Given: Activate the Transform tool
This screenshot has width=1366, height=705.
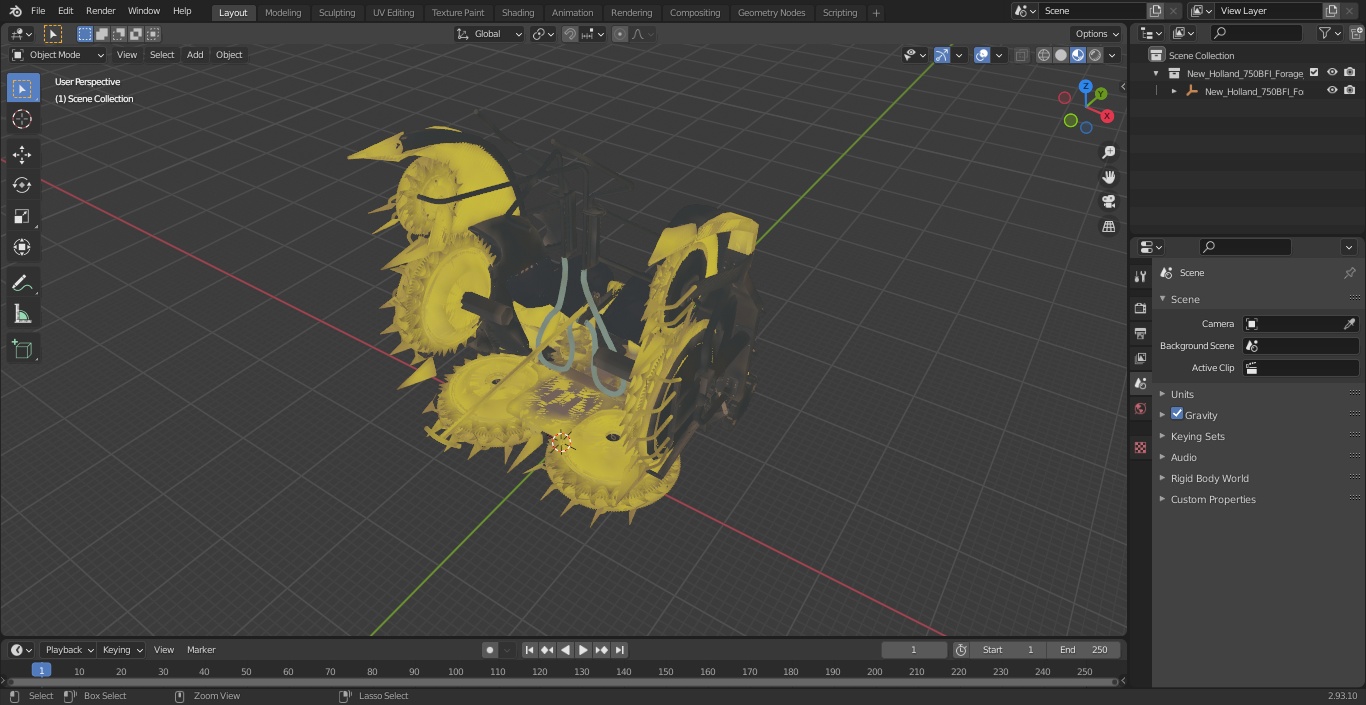Looking at the screenshot, I should (22, 247).
